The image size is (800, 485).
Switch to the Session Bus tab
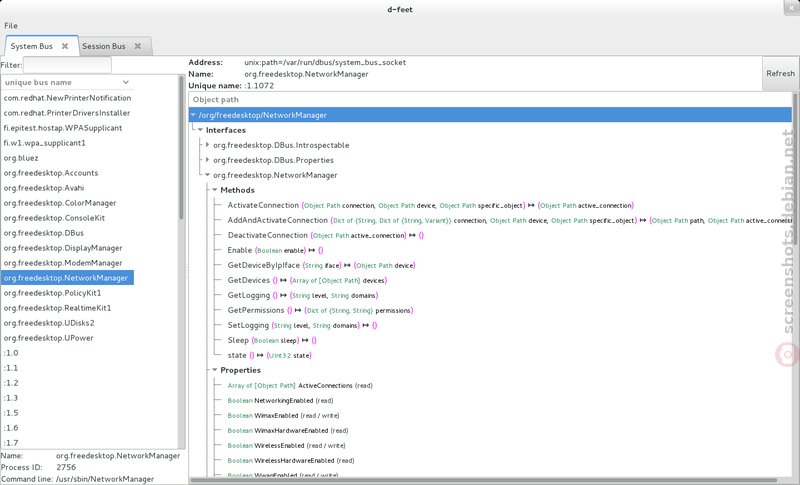pyautogui.click(x=104, y=46)
